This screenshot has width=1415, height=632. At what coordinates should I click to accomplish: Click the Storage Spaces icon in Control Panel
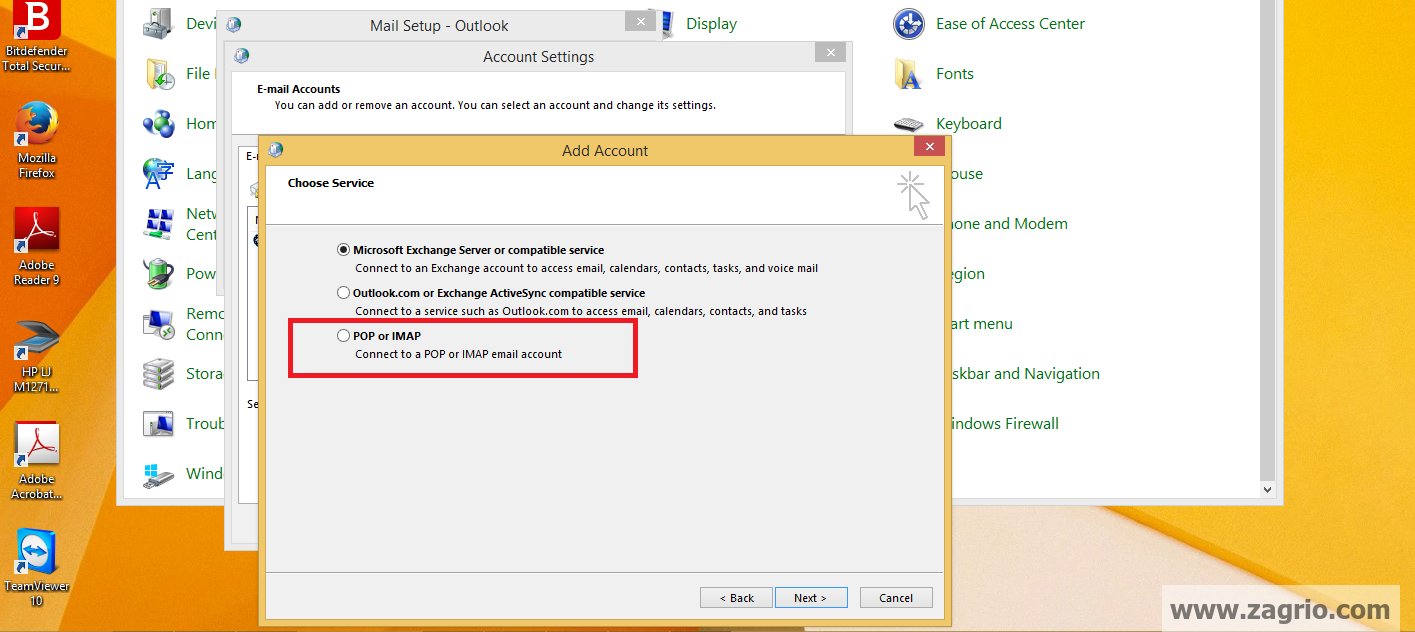[160, 374]
